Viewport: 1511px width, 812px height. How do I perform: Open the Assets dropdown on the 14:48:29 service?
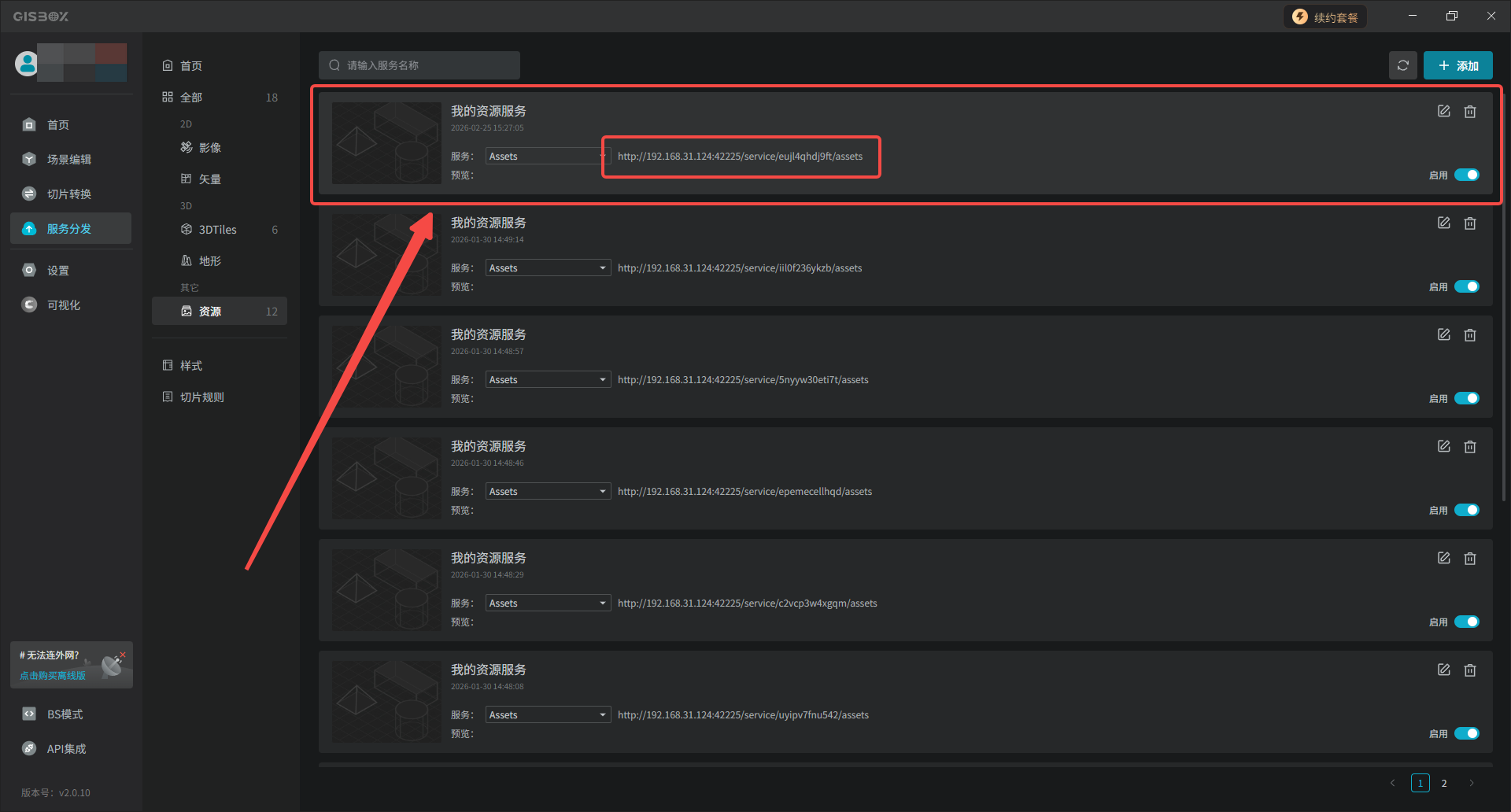click(548, 603)
